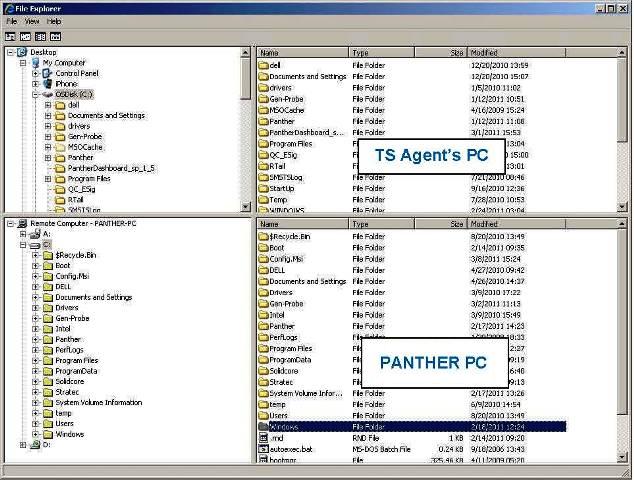Click the last (fourth) toolbar view icon
Screen dimensions: 634x480
[56, 35]
